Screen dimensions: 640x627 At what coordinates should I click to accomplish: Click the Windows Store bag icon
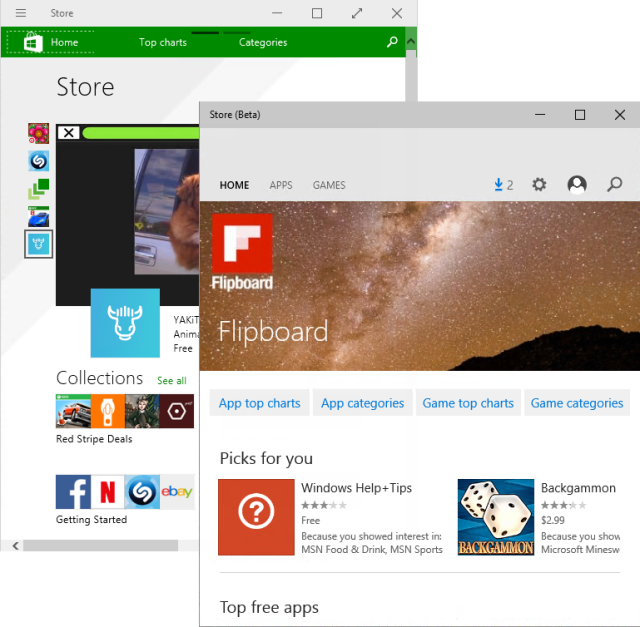tap(33, 42)
